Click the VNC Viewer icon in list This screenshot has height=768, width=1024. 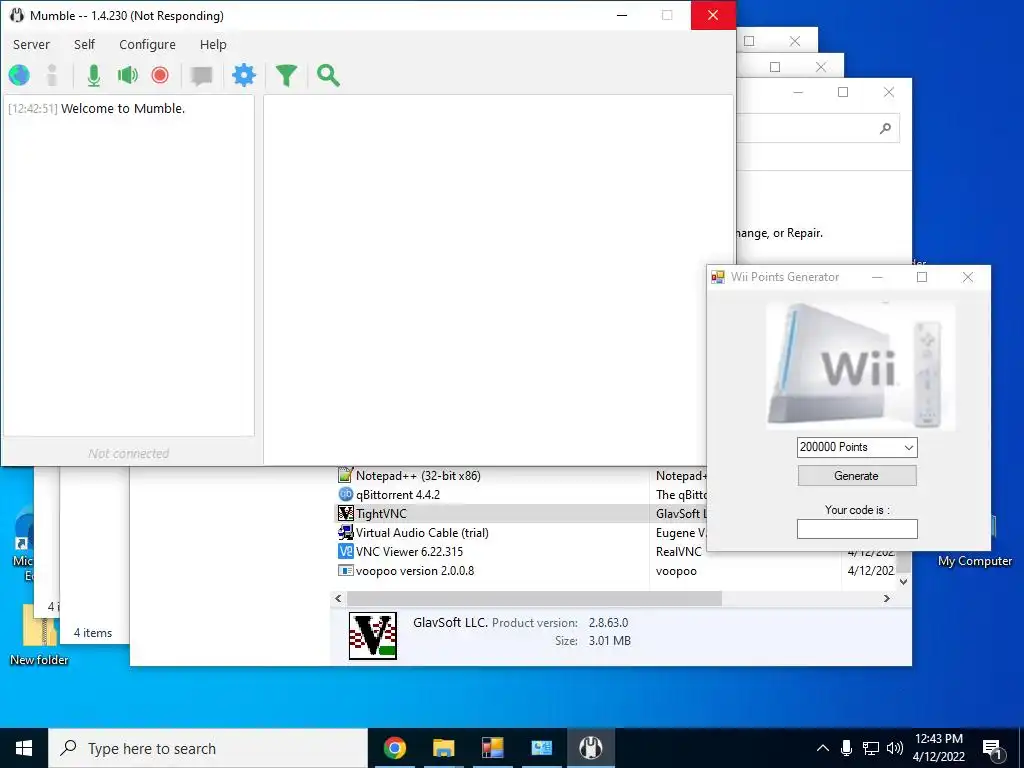[345, 551]
